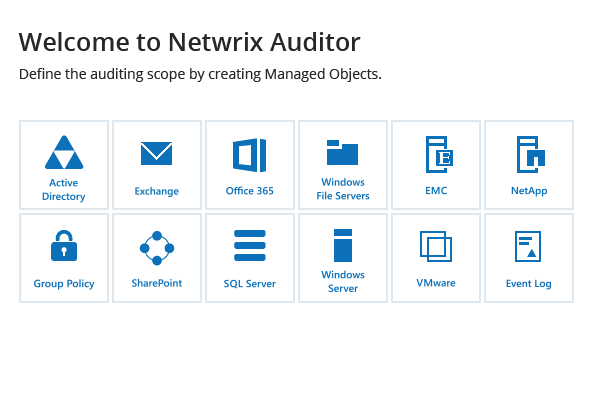Select the Exchange envelope tile
Screen dimensions: 590x395
coord(157,165)
